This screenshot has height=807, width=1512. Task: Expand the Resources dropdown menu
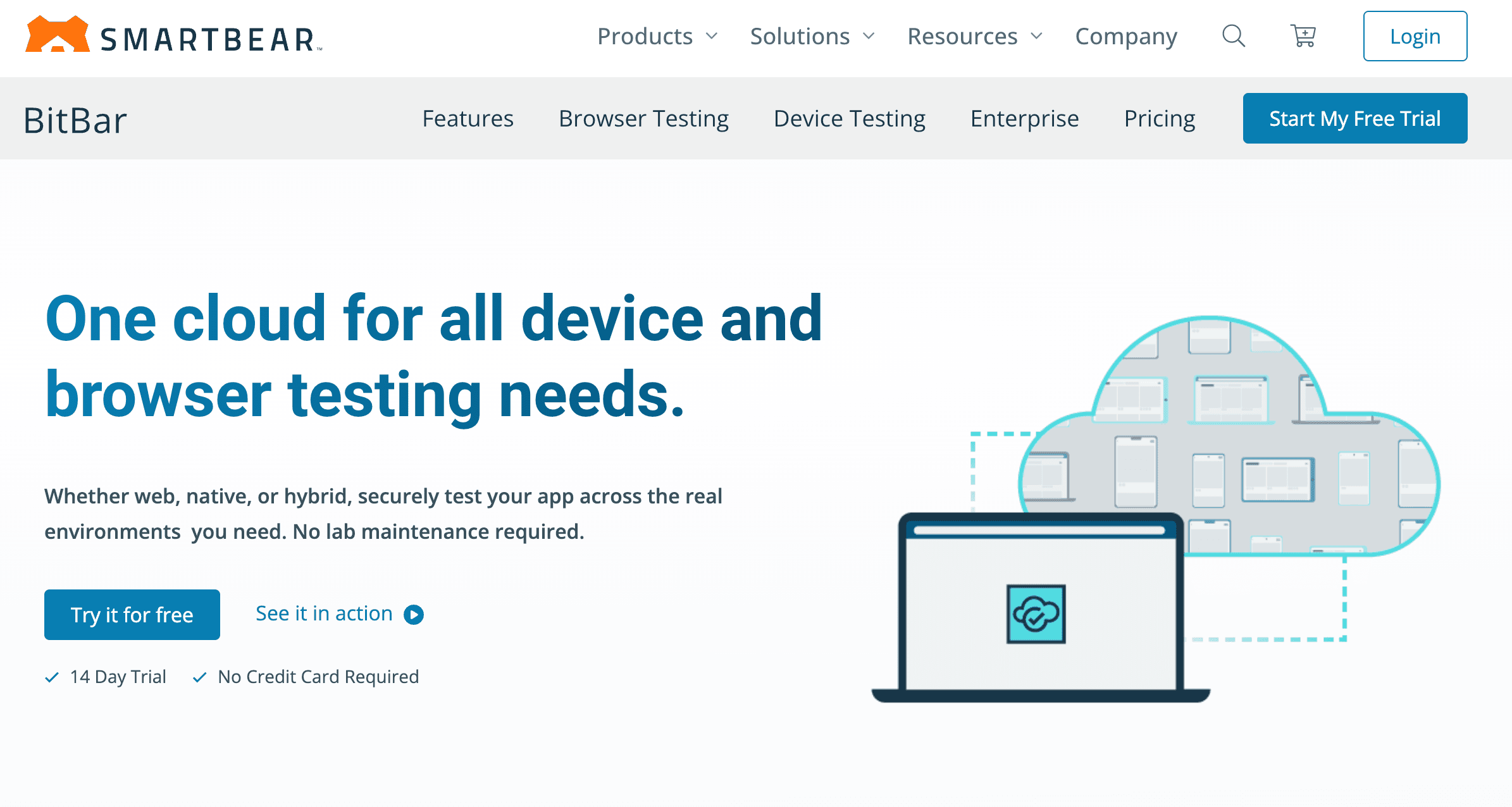click(x=974, y=37)
